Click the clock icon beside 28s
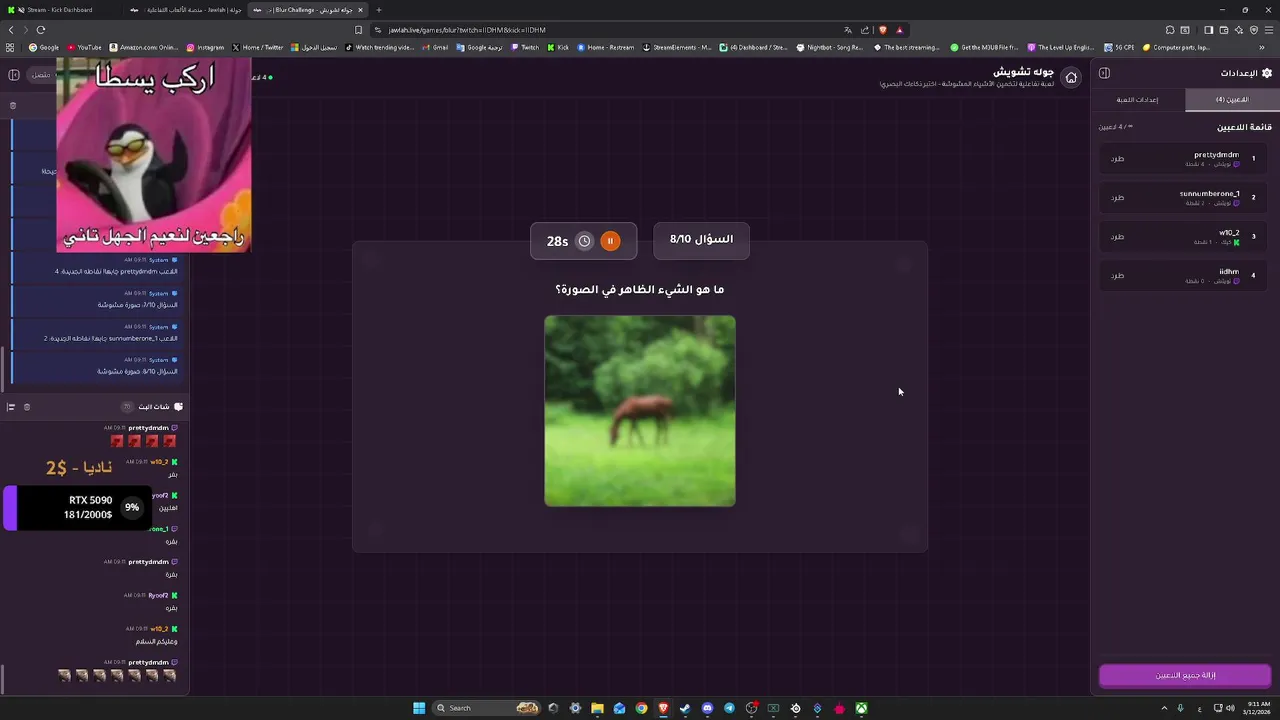The image size is (1280, 720). tap(584, 241)
